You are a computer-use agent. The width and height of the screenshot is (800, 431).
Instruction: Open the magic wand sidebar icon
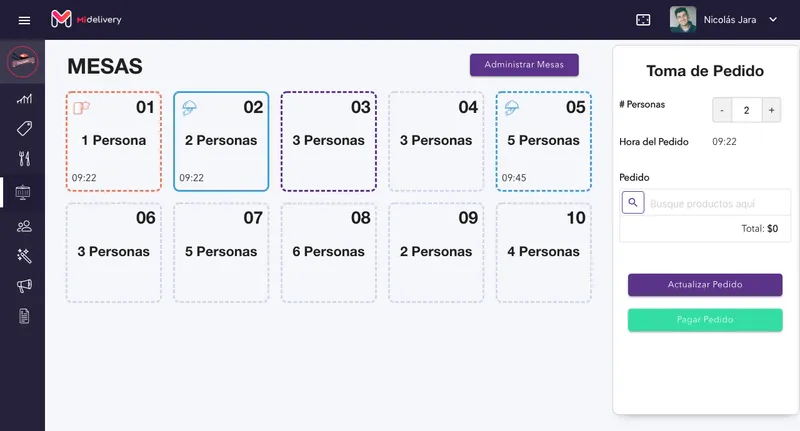(x=24, y=256)
